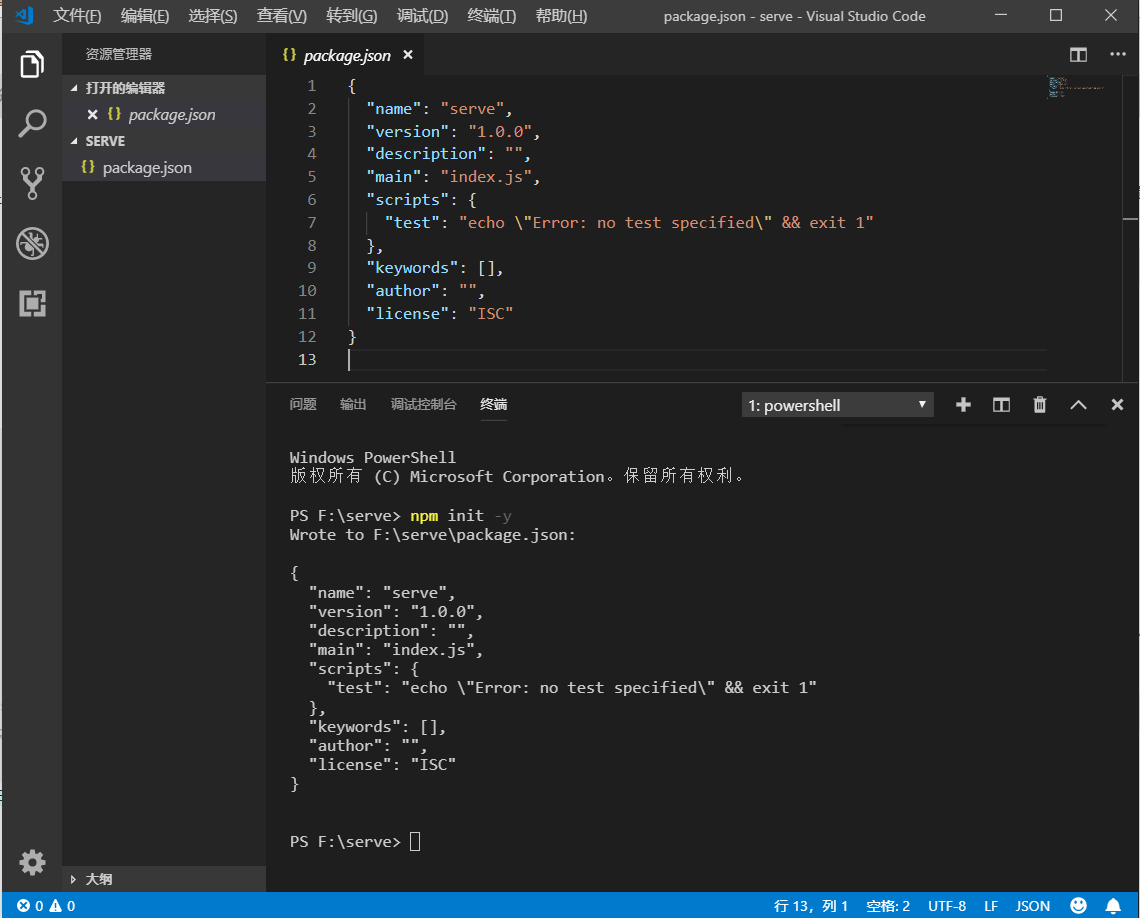Viewport: 1140px width, 918px height.
Task: Open the Source Control view
Action: point(32,183)
